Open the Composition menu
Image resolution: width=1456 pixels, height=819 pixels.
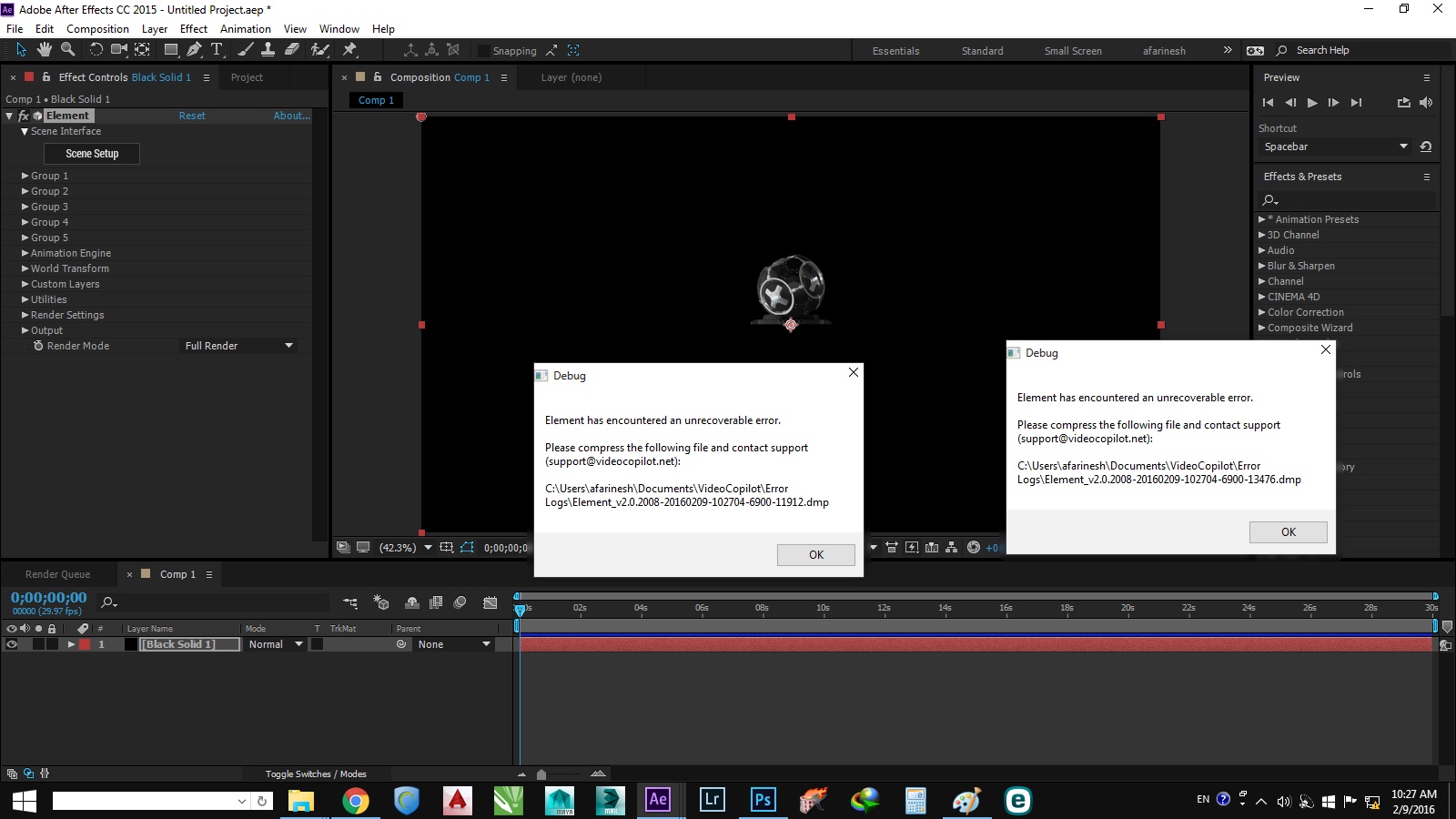coord(97,29)
